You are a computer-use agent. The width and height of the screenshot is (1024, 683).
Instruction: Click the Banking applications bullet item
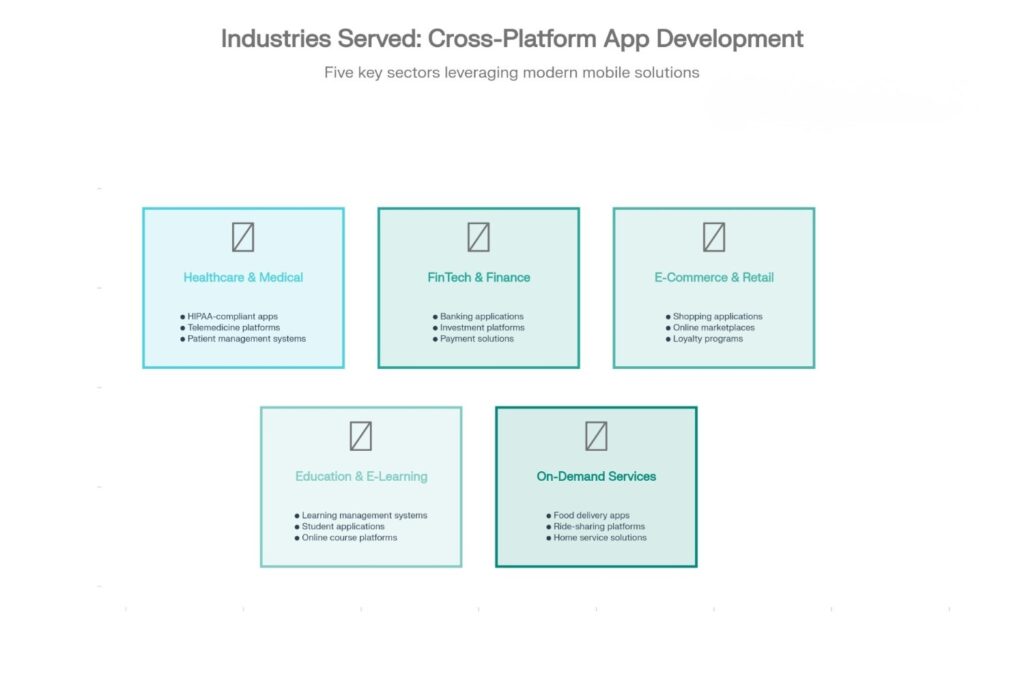pyautogui.click(x=484, y=316)
